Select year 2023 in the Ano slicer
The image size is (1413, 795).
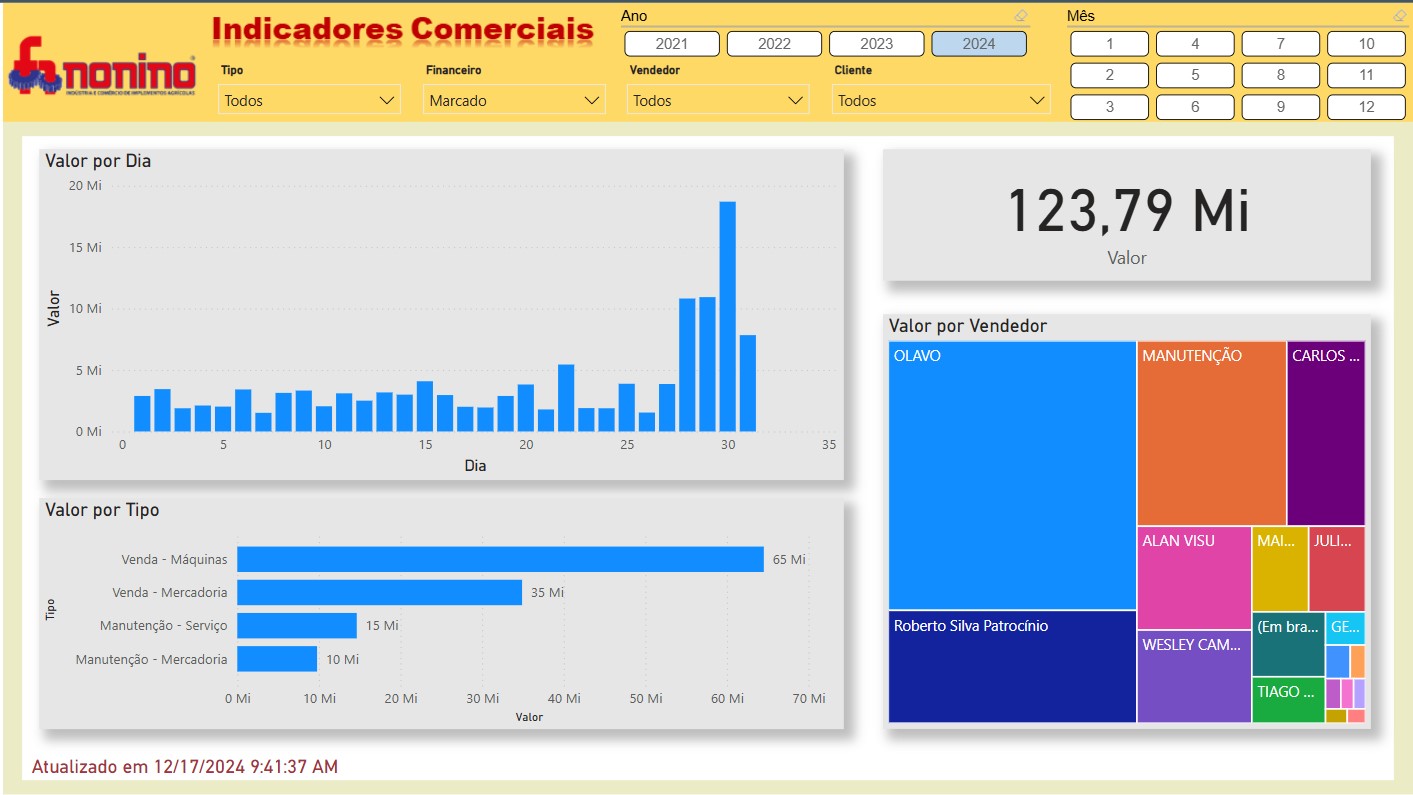[x=876, y=44]
